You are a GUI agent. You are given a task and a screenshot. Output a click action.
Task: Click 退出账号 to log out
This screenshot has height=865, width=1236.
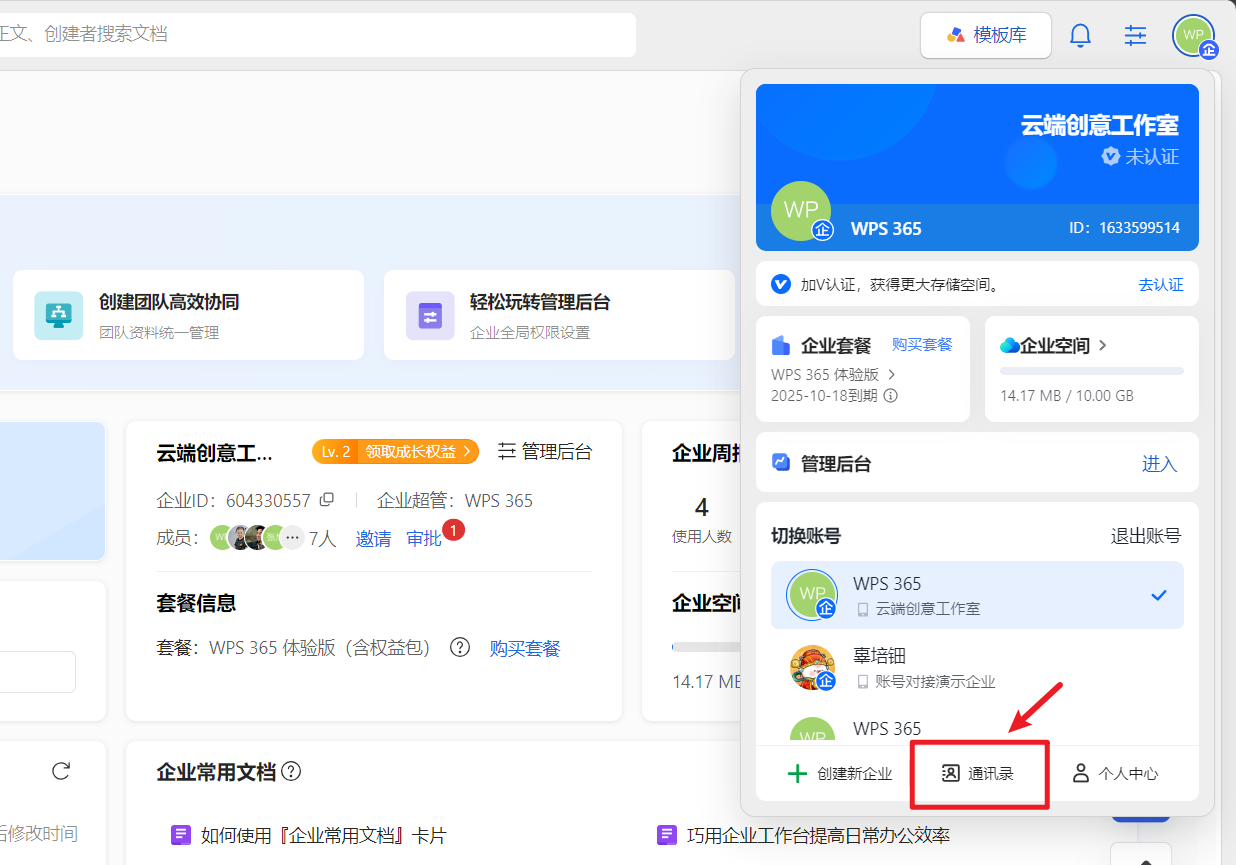tap(1146, 536)
